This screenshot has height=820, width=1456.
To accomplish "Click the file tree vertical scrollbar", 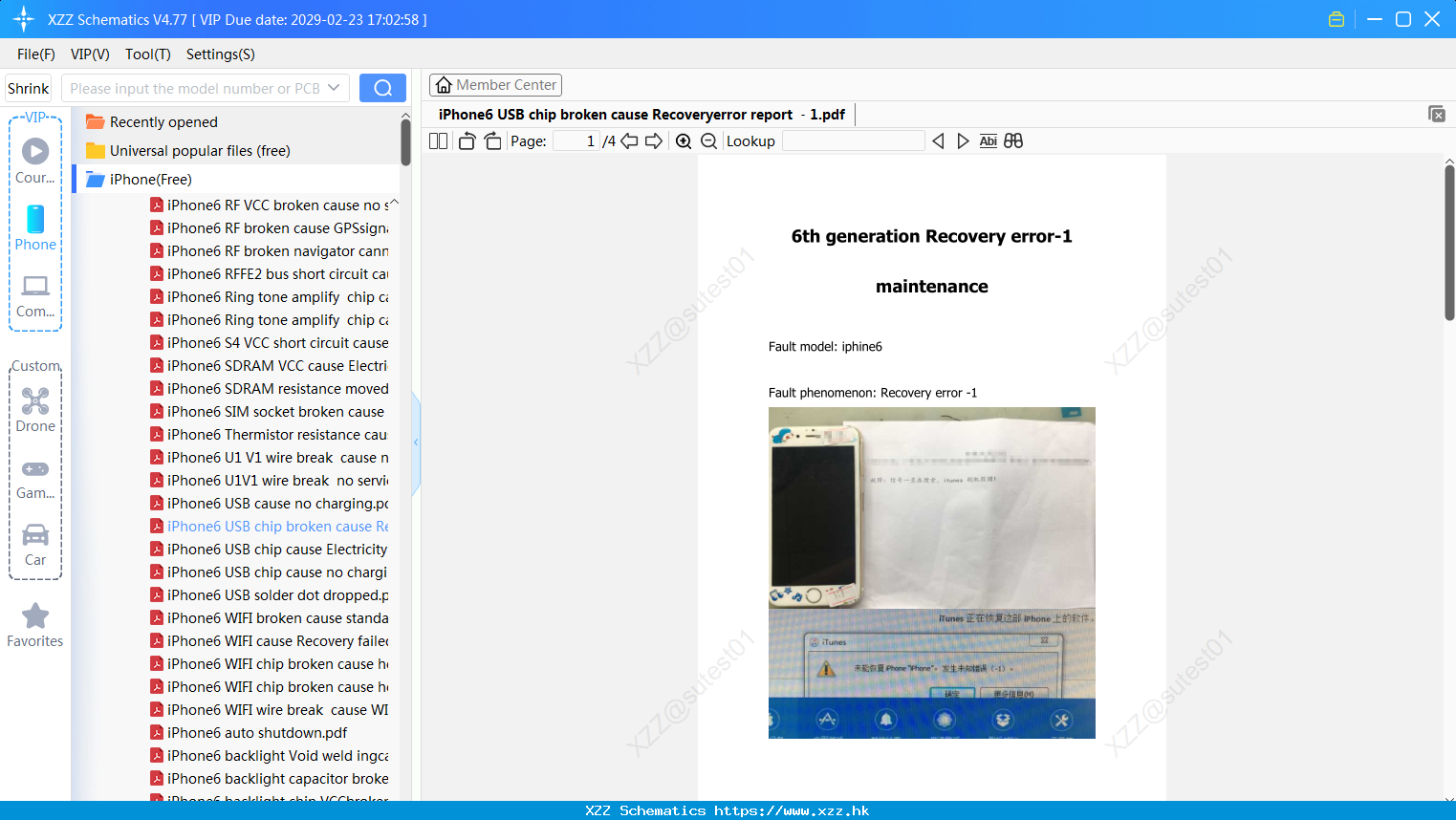I will coord(405,141).
